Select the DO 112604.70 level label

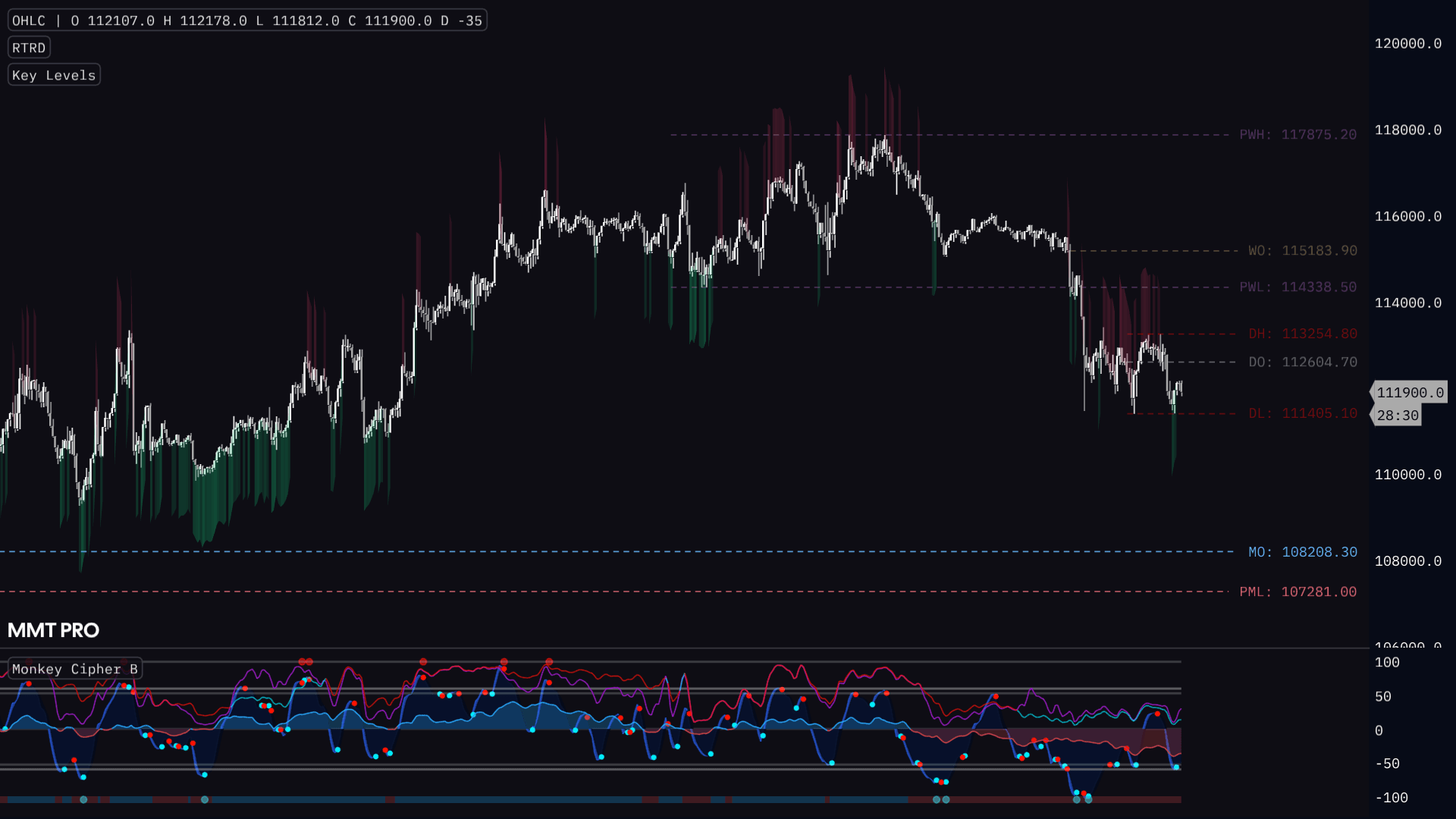click(x=1302, y=362)
